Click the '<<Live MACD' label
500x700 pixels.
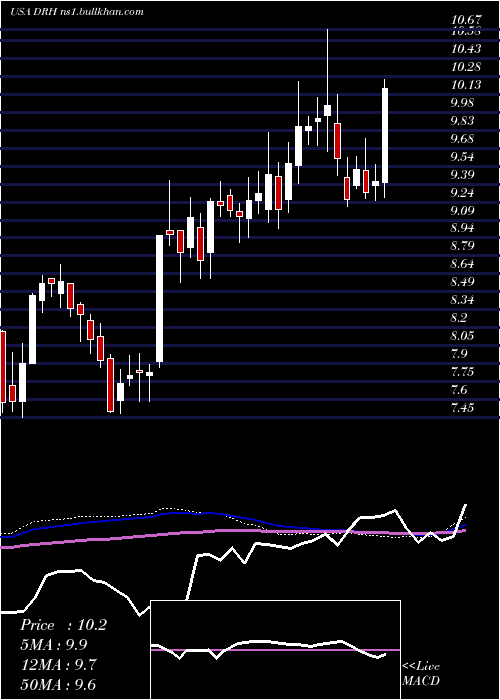coord(421,674)
